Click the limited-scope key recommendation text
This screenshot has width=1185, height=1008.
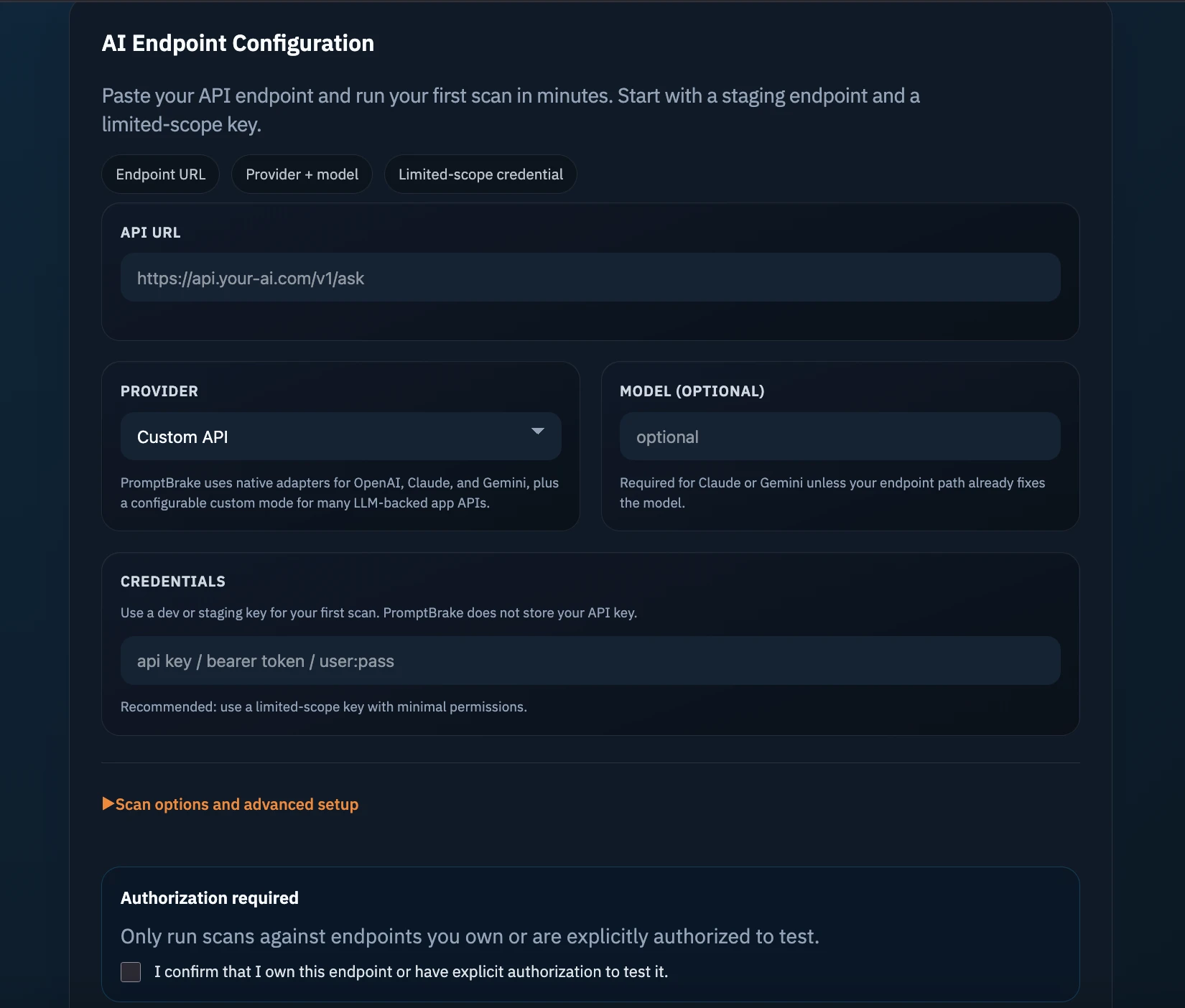click(x=324, y=707)
